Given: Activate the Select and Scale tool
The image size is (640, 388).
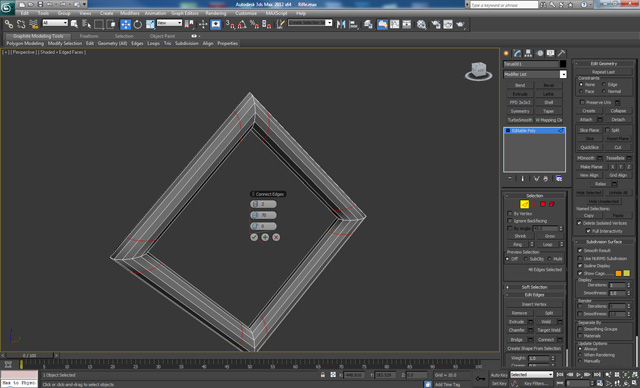Looking at the screenshot, I should click(x=150, y=24).
